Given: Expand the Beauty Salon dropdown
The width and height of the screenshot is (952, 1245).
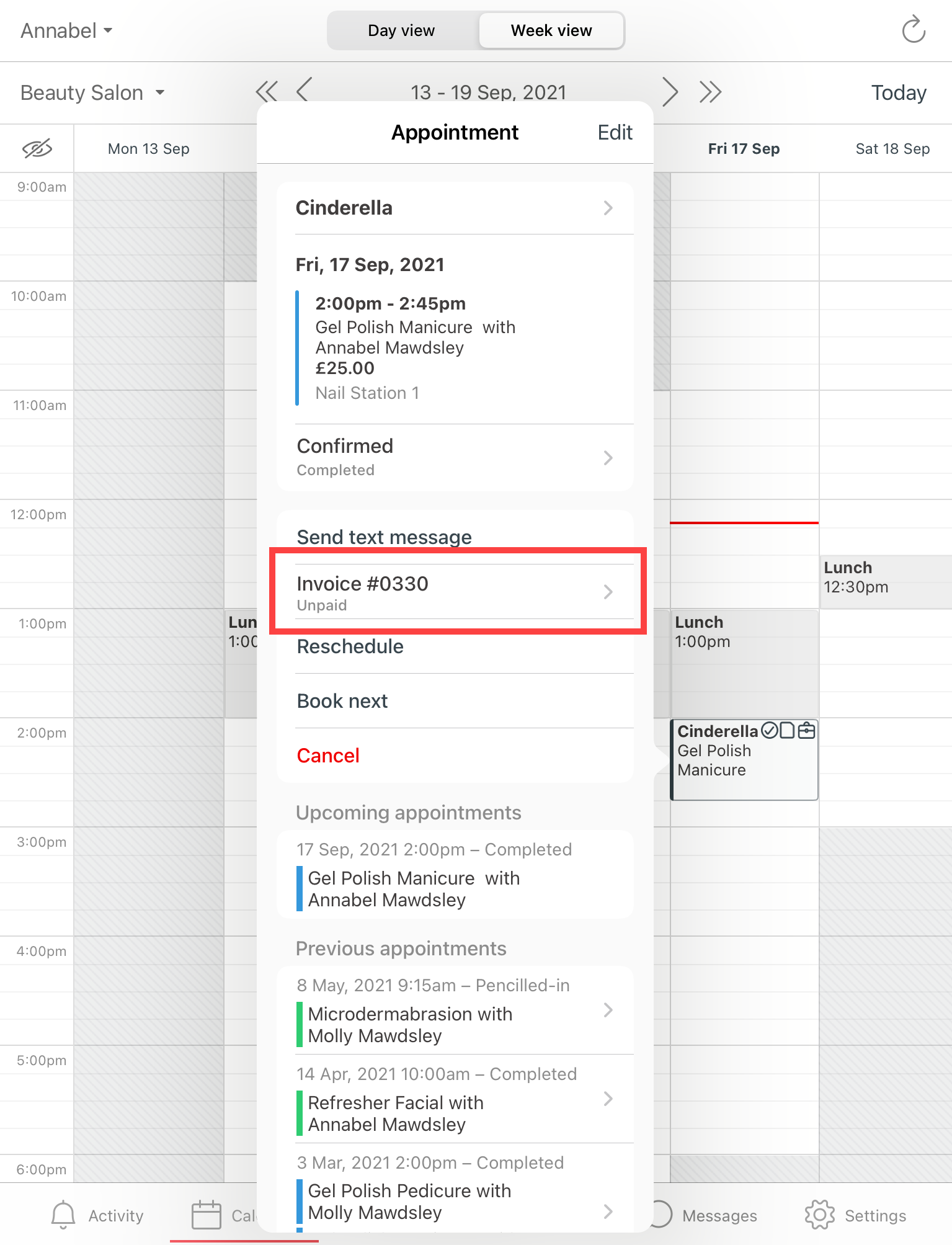Looking at the screenshot, I should [92, 92].
